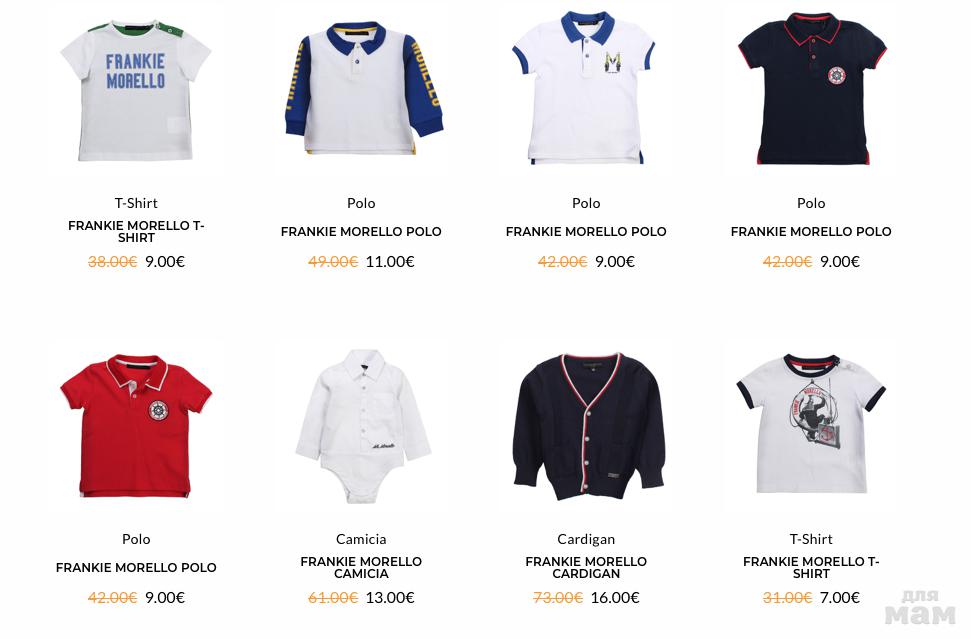
Task: Open the white Frankie Morello logo T-shirt image
Action: (136, 91)
